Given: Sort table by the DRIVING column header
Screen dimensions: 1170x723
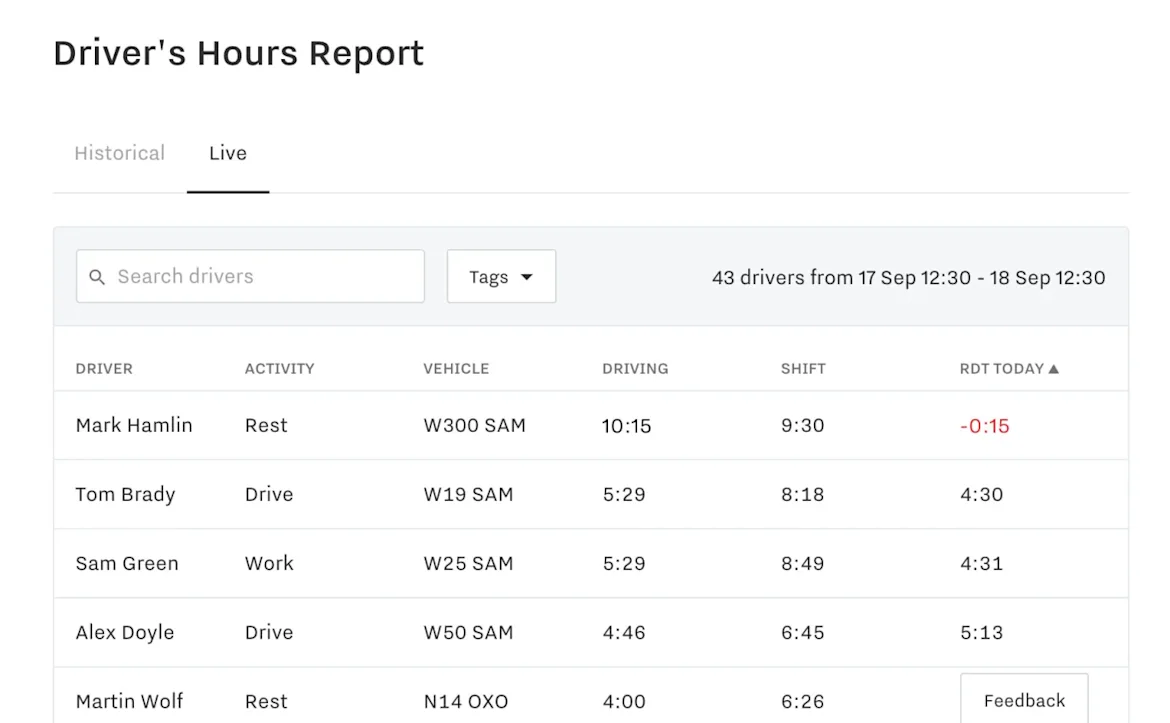Looking at the screenshot, I should click(x=635, y=368).
